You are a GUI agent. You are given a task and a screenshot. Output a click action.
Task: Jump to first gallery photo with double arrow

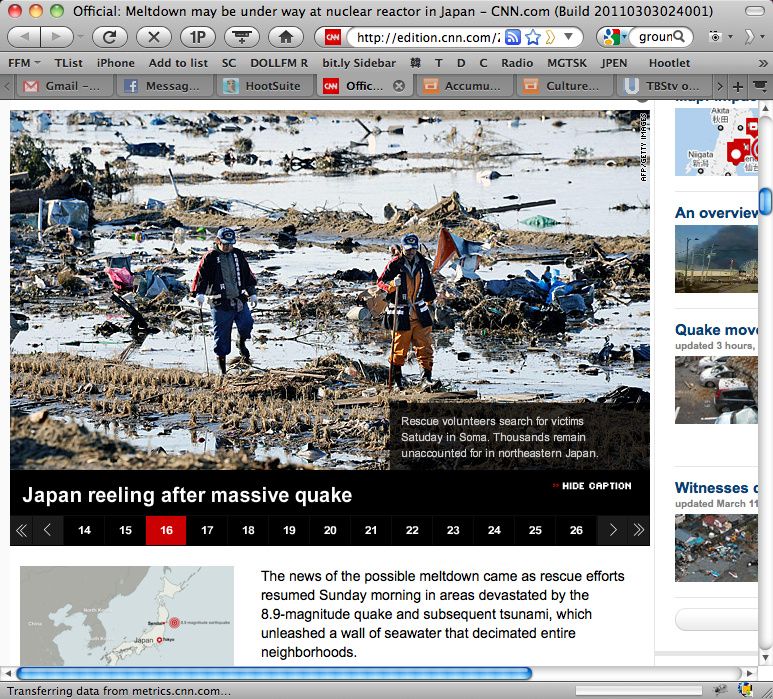coord(21,530)
